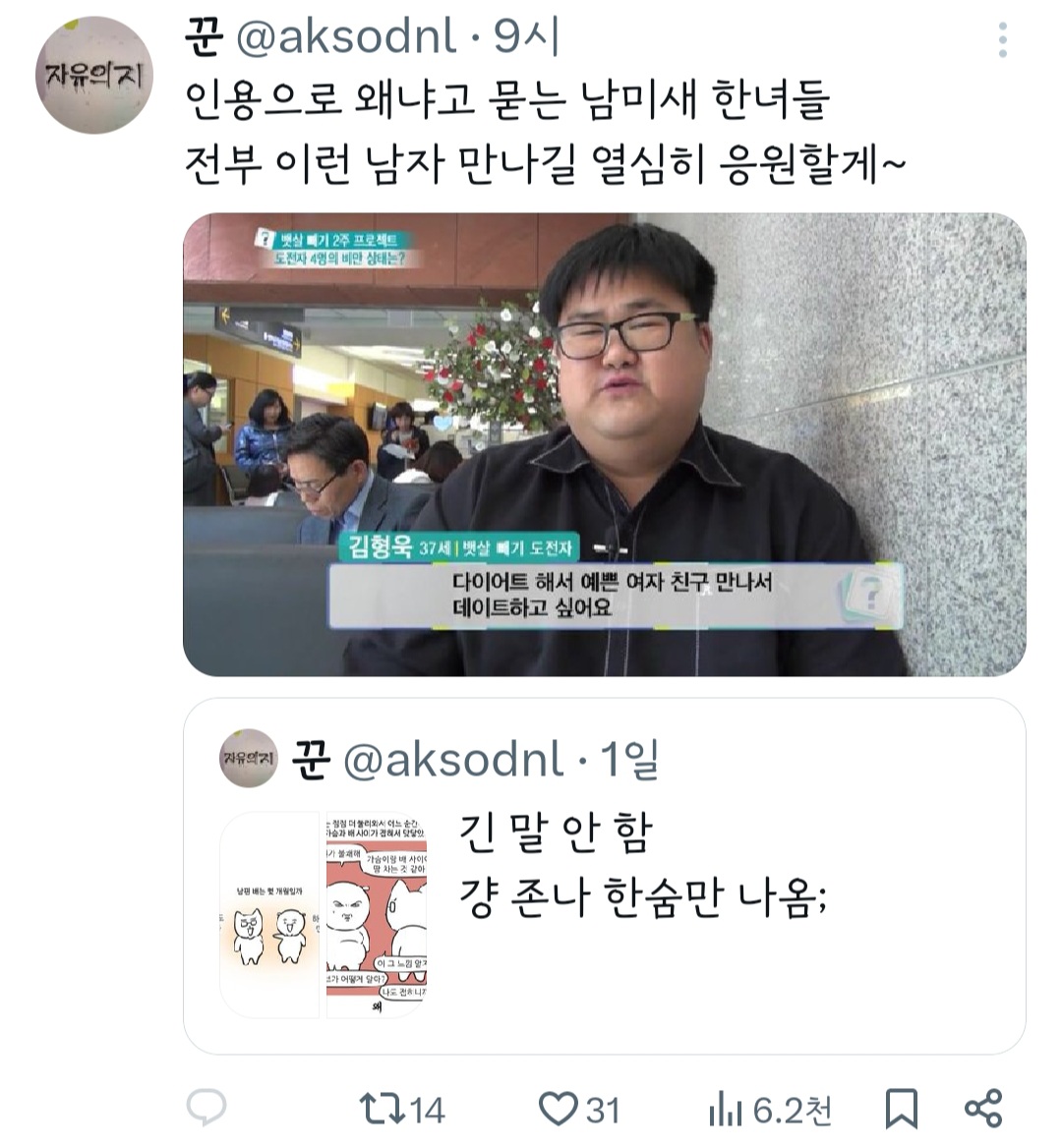Open the three-dot more options menu
1062x1148 pixels.
[x=1002, y=39]
